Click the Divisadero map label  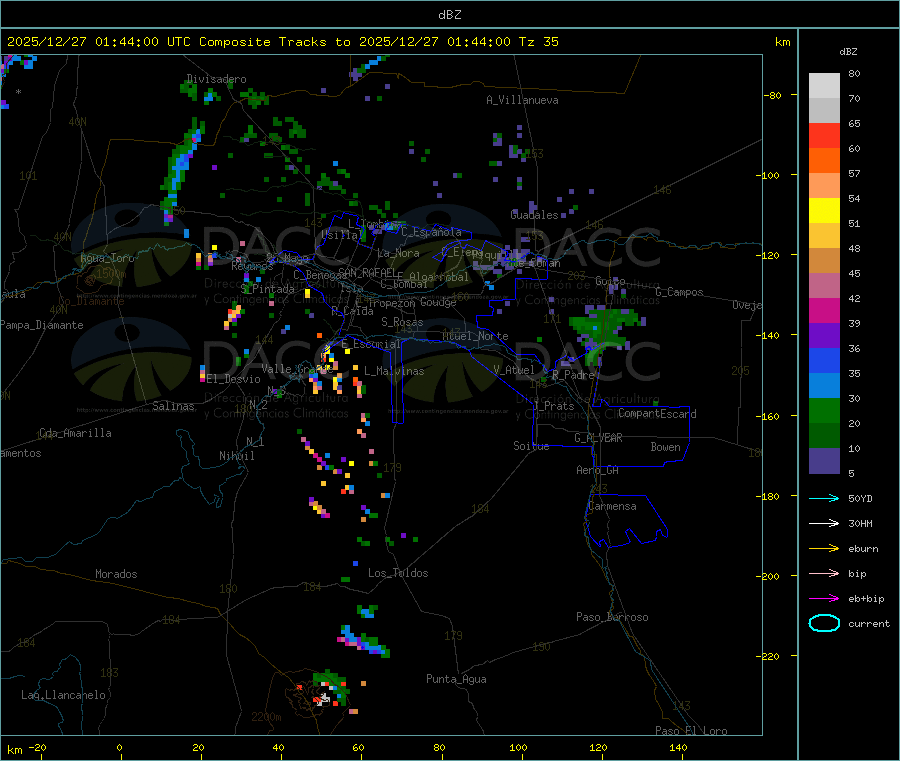(216, 79)
